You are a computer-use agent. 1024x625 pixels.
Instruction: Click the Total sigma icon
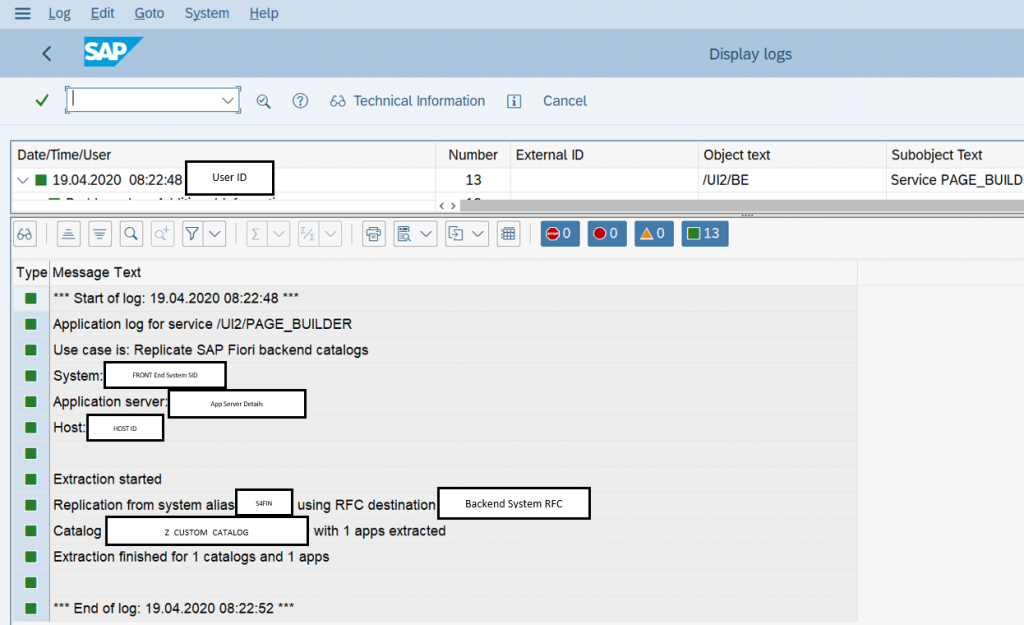(256, 234)
